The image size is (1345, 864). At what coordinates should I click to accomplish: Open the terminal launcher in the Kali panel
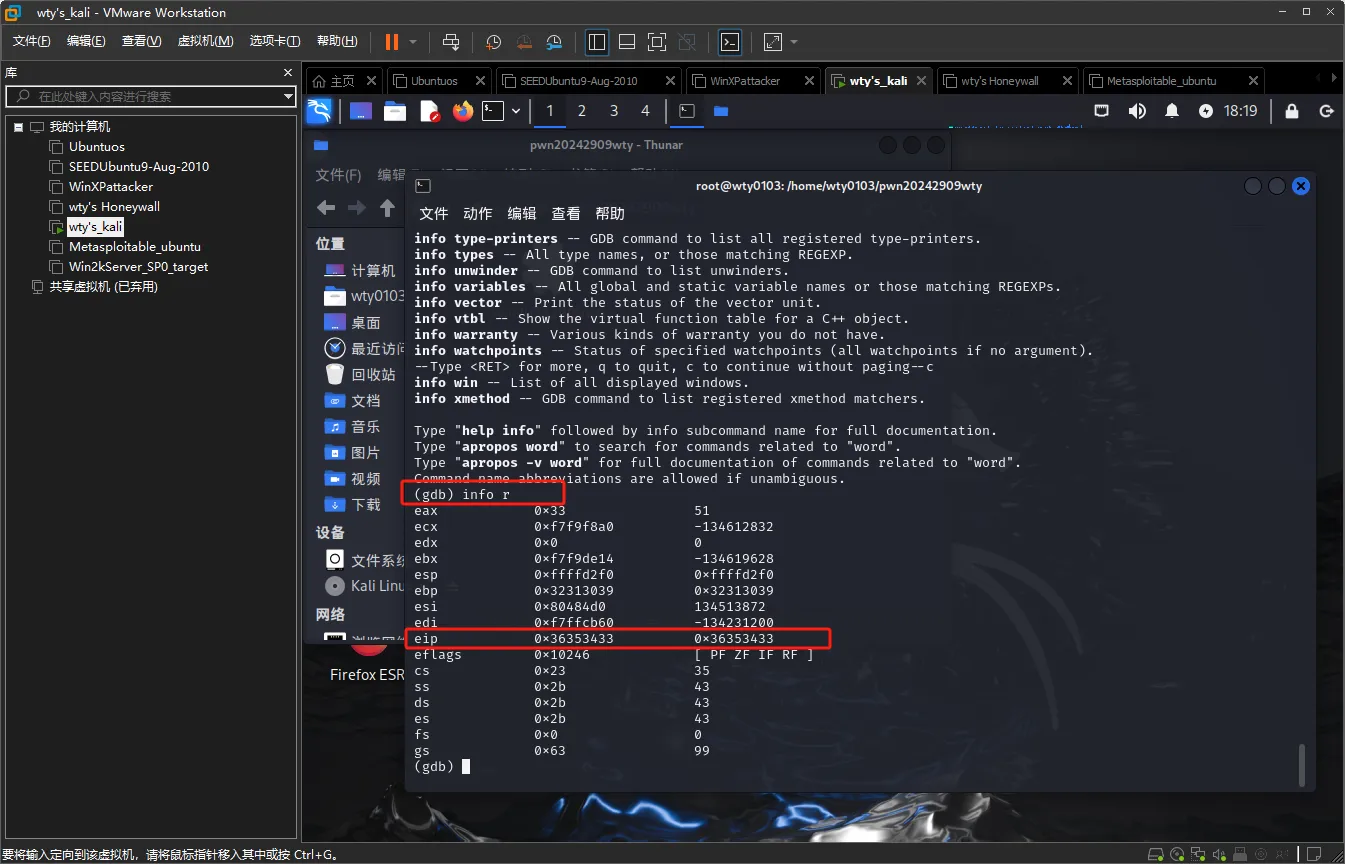pyautogui.click(x=493, y=111)
